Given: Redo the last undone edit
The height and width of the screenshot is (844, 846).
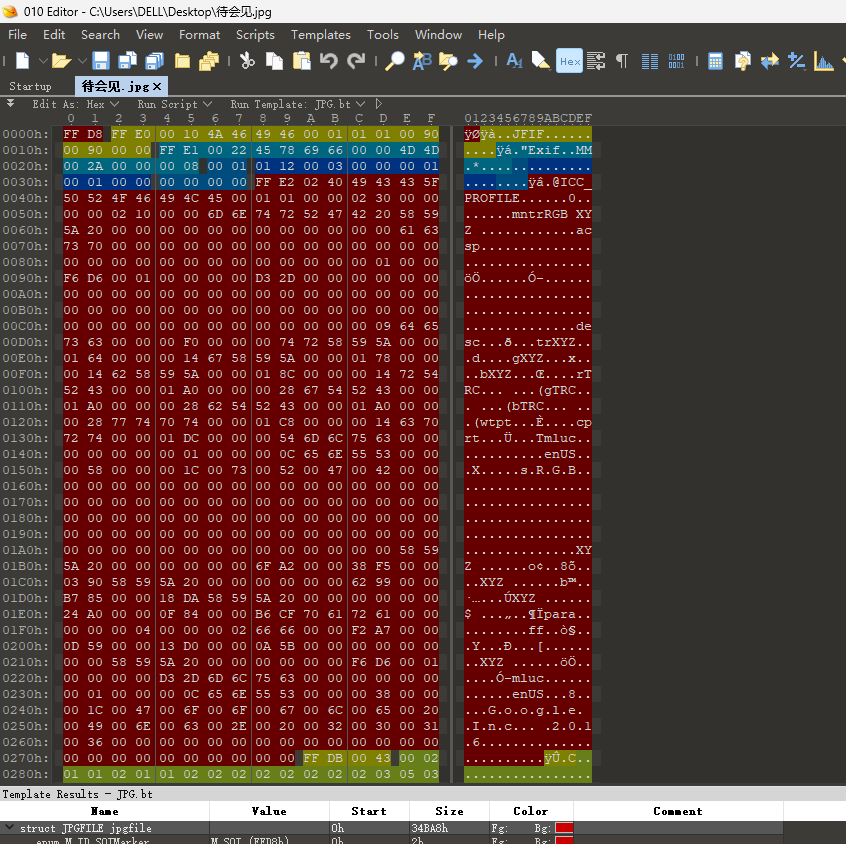Looking at the screenshot, I should [x=356, y=61].
